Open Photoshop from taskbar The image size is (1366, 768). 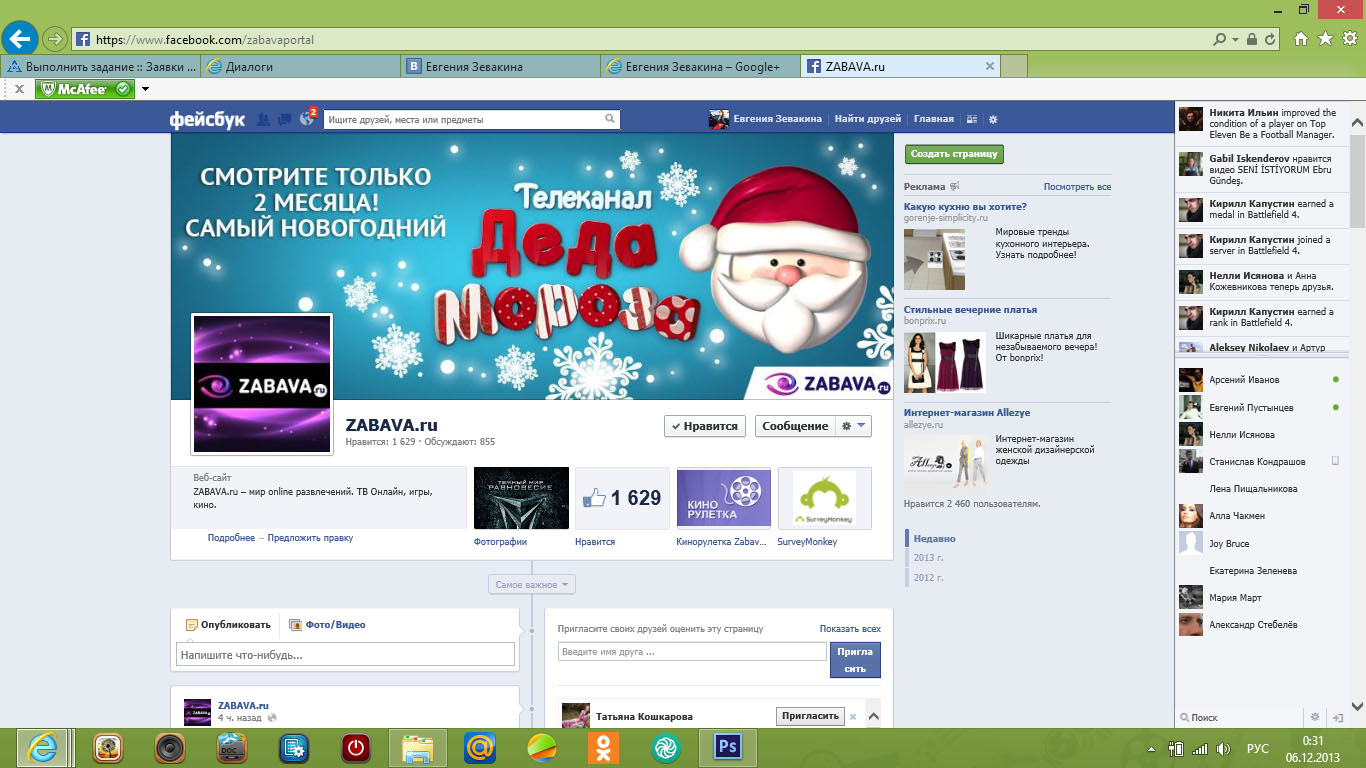click(728, 747)
